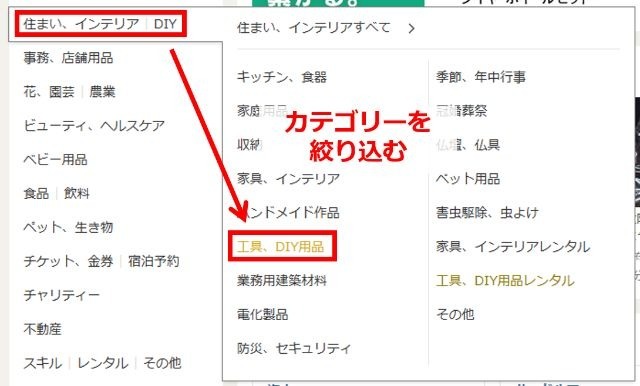640x386 pixels.
Task: Open the ビューティ、ヘルスケア category
Action: click(94, 126)
